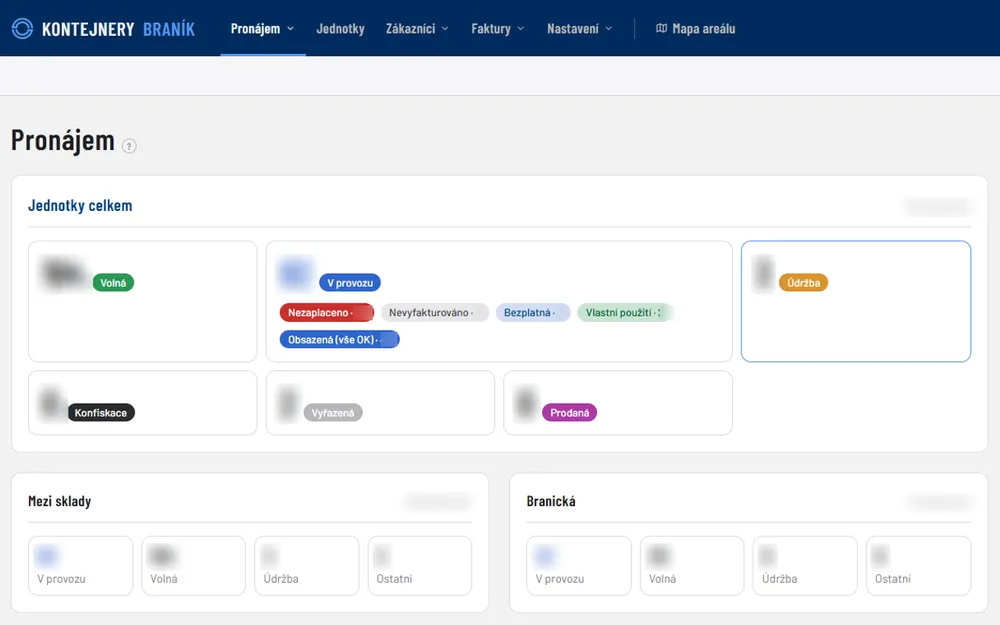Screen dimensions: 1000x625
Task: Click the Branická section title
Action: click(551, 501)
